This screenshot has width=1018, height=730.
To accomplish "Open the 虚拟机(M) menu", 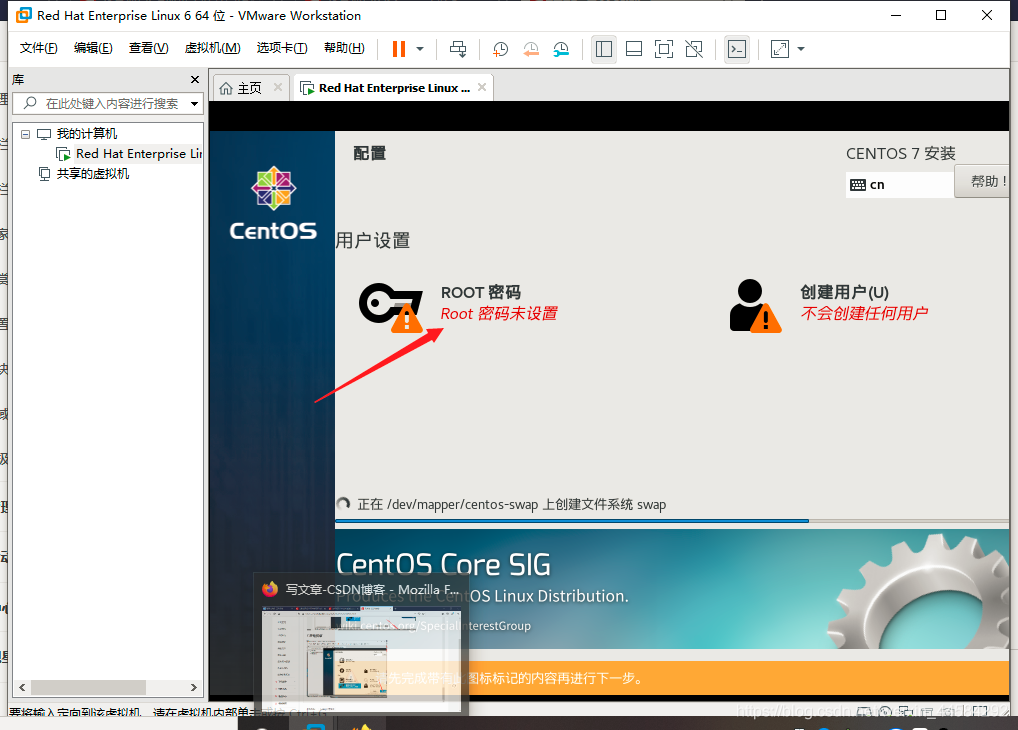I will click(212, 48).
